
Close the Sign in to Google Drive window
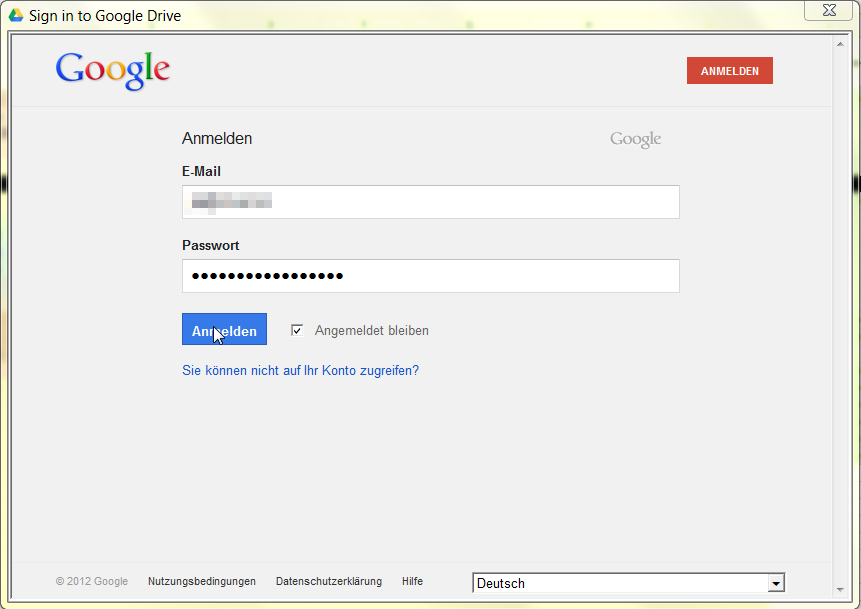(829, 10)
